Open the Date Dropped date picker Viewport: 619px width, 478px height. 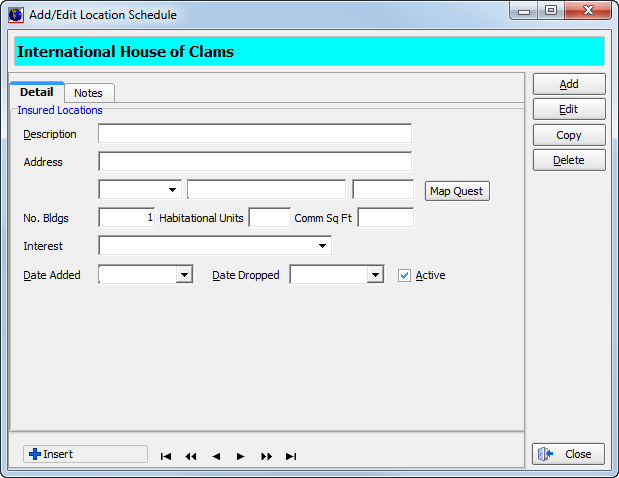(x=375, y=275)
